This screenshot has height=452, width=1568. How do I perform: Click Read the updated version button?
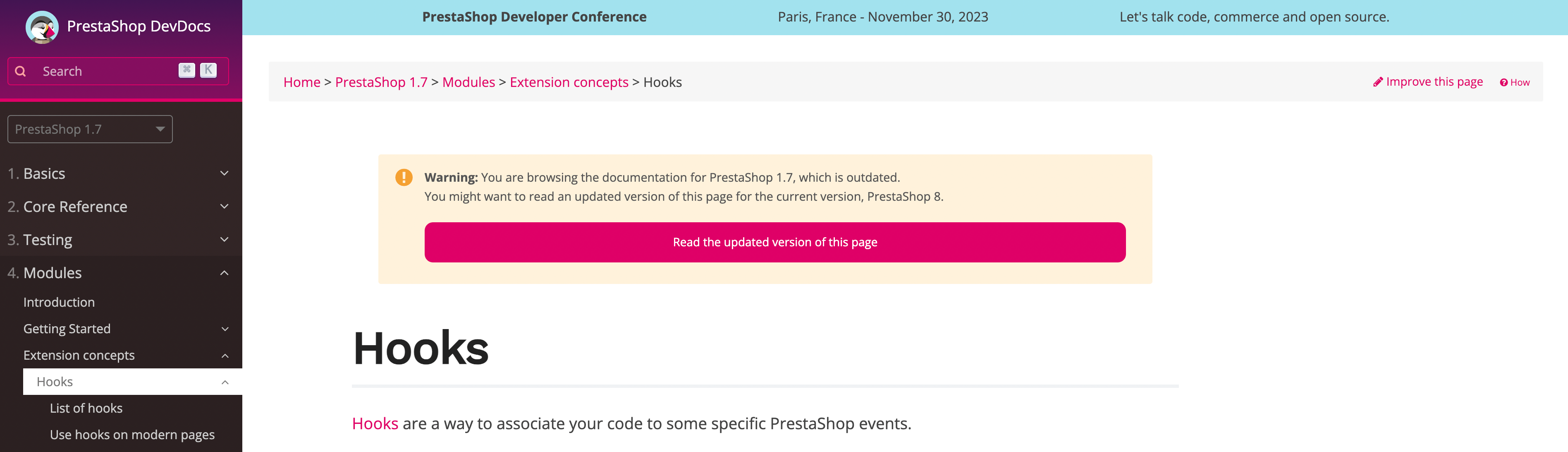775,243
